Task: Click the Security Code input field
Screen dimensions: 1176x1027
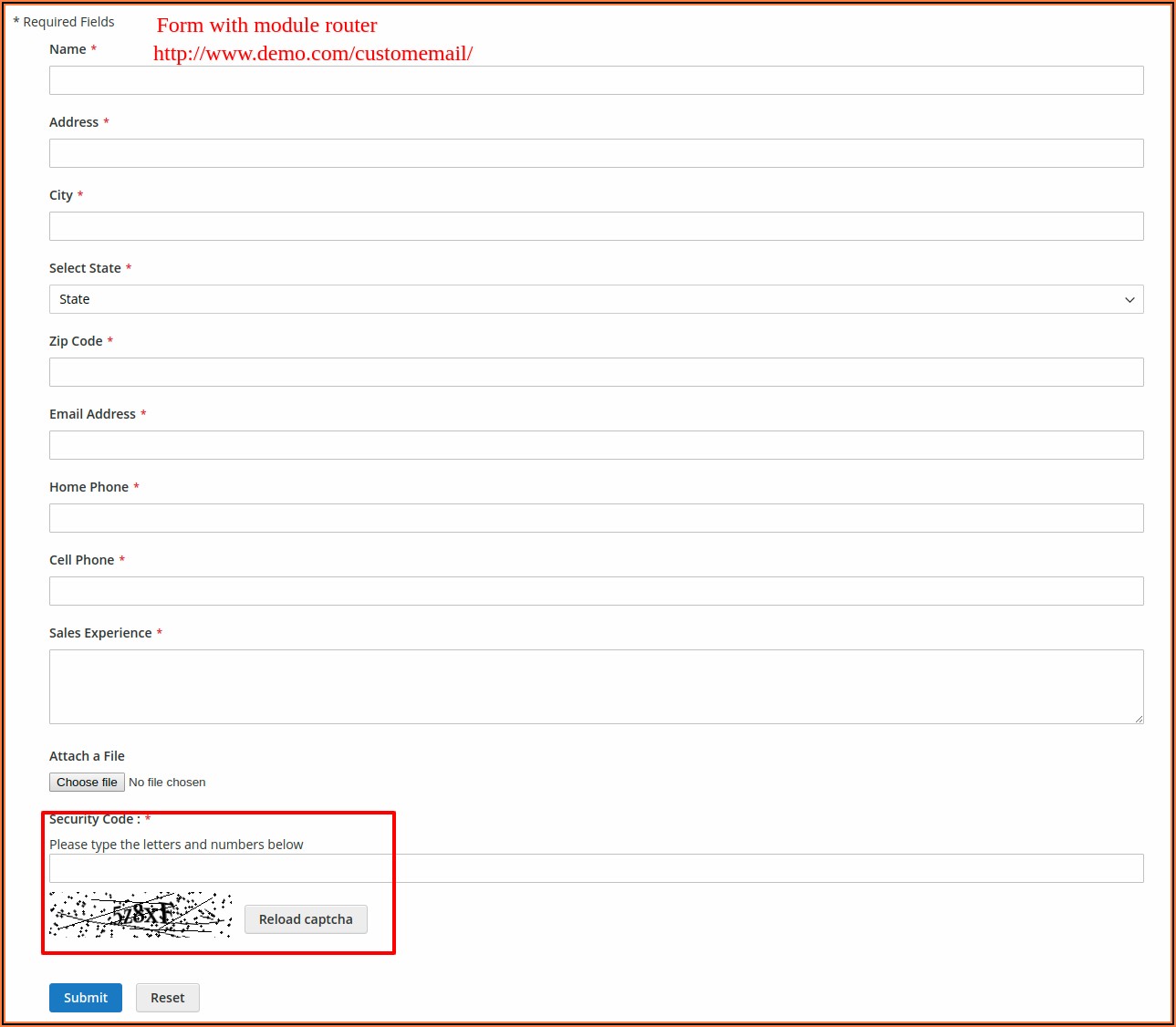Action: point(596,868)
